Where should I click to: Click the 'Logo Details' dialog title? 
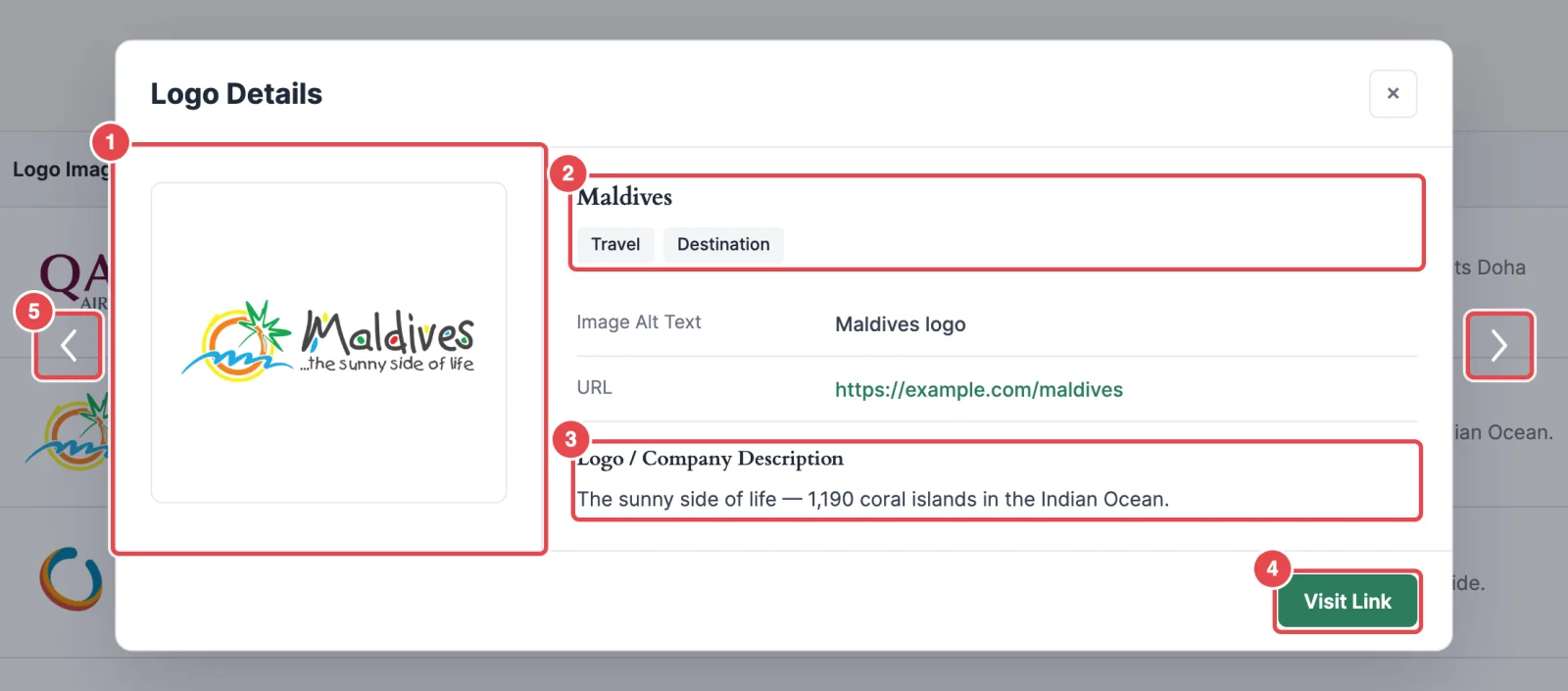[236, 94]
